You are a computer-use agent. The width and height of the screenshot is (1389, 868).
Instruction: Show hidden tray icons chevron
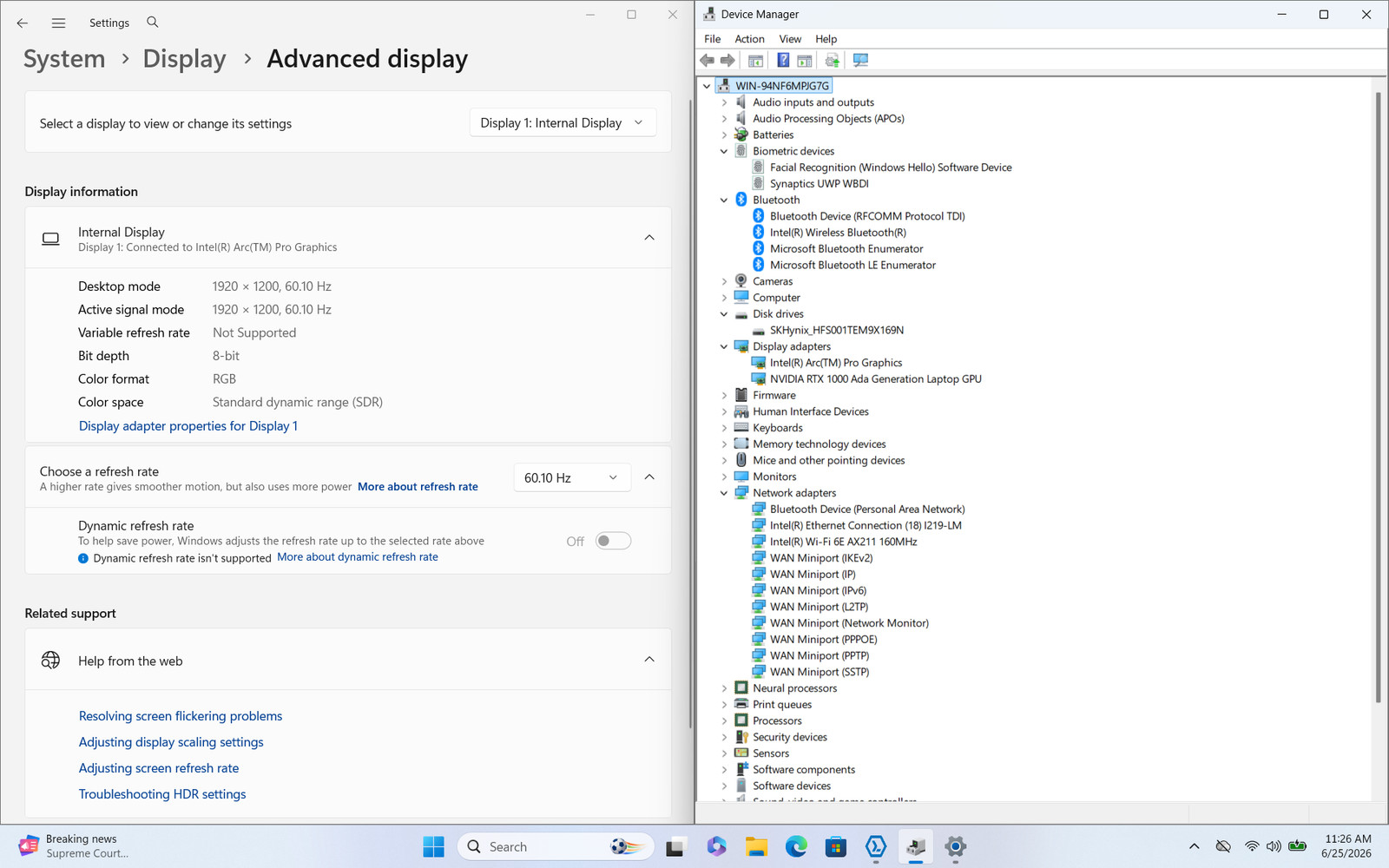pos(1195,846)
